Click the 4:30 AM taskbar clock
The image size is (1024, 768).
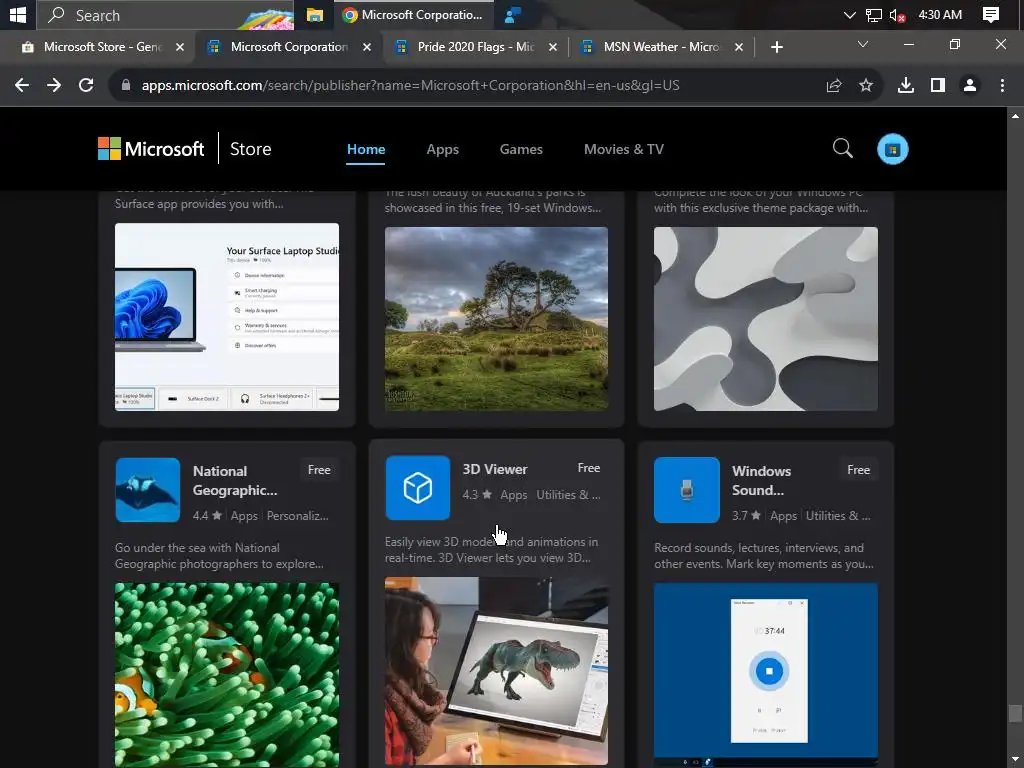coord(939,14)
